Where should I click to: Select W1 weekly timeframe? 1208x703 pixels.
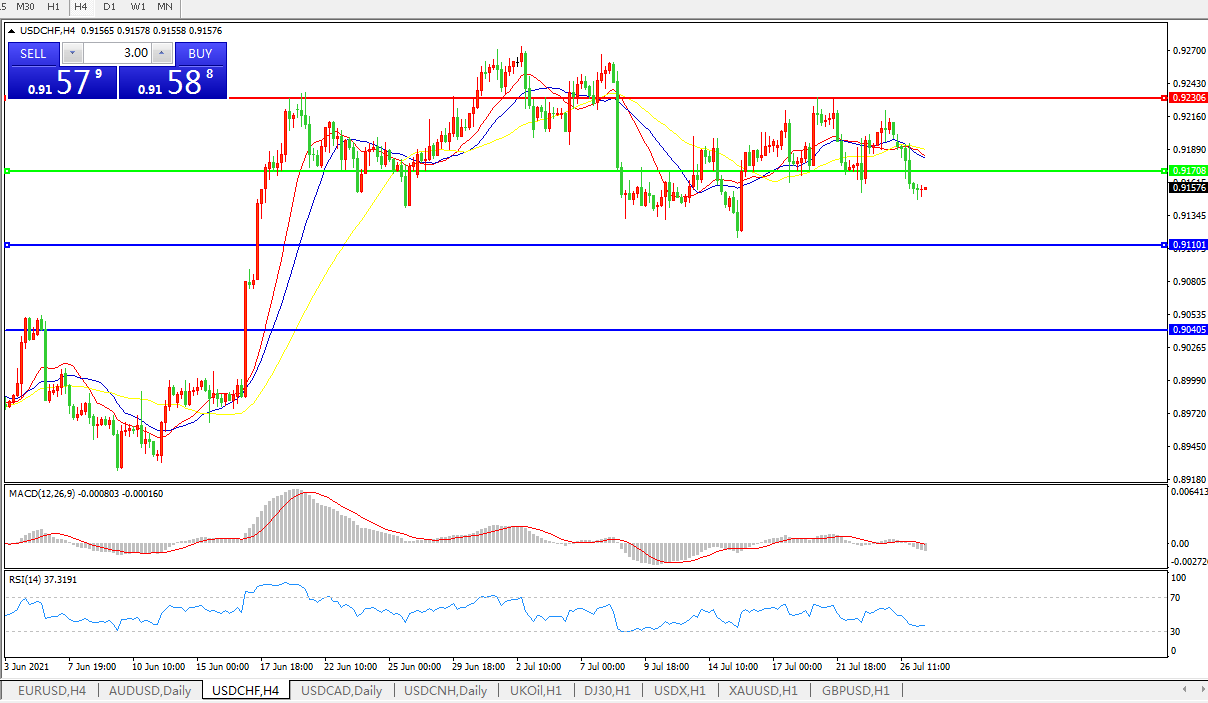(138, 6)
